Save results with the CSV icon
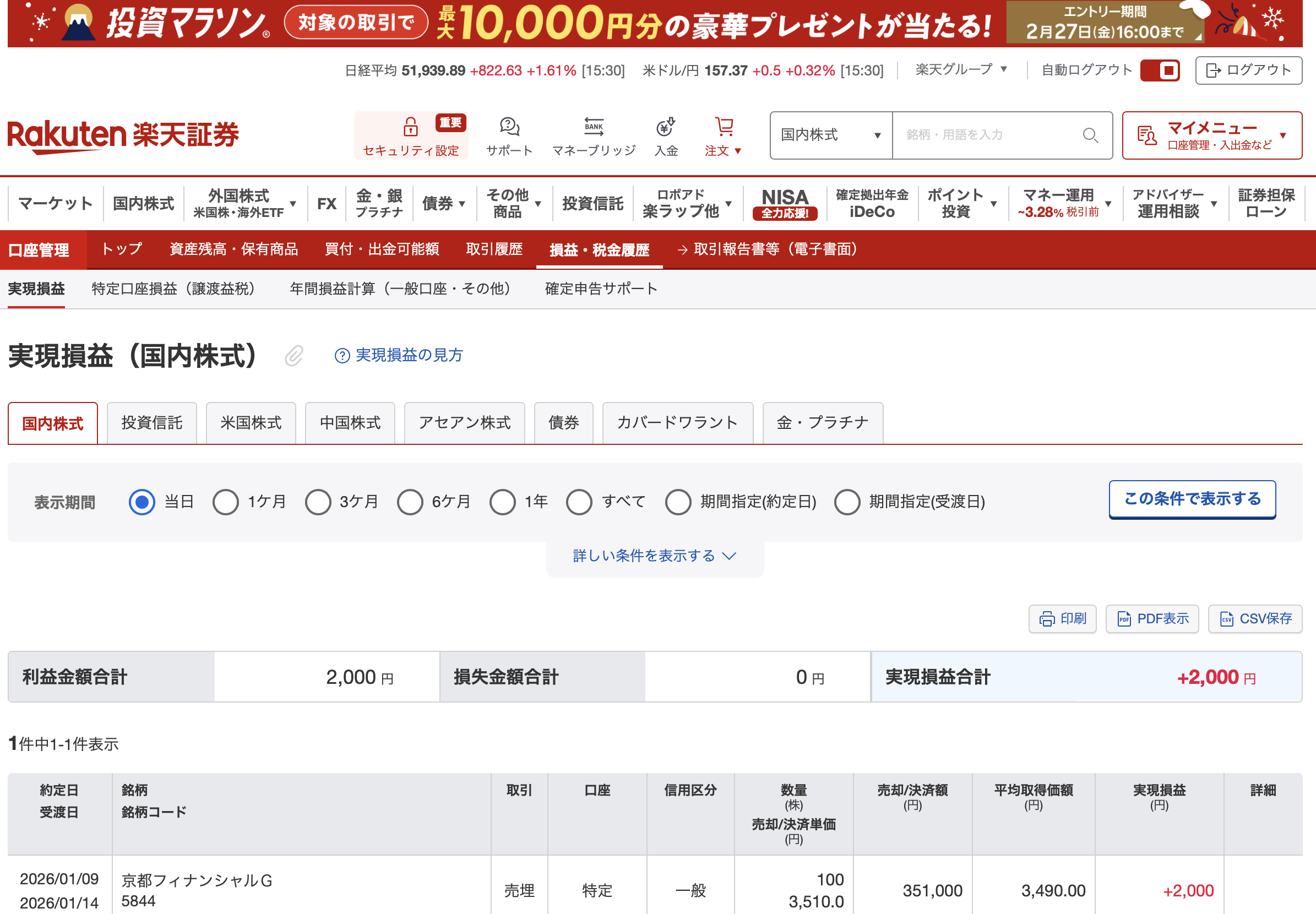Viewport: 1316px width, 914px height. tap(1255, 618)
